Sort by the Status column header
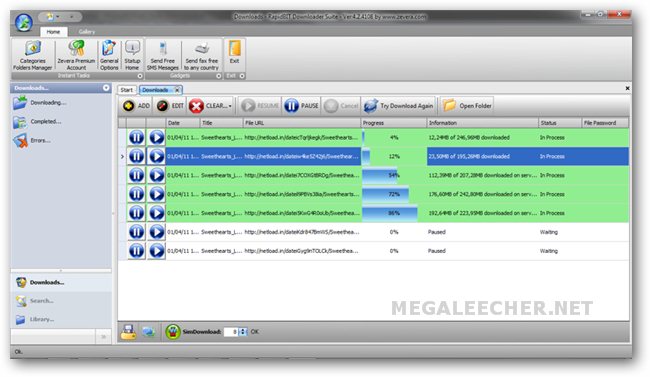Image resolution: width=650 pixels, height=377 pixels. 559,123
